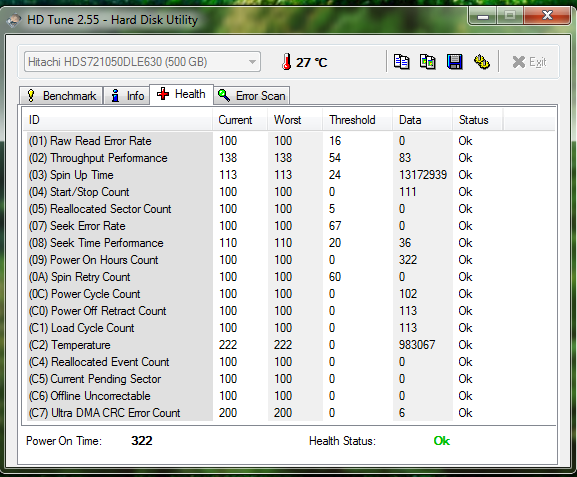Screen dimensions: 577x477
Task: Minimize the HD Tune window
Action: point(483,16)
